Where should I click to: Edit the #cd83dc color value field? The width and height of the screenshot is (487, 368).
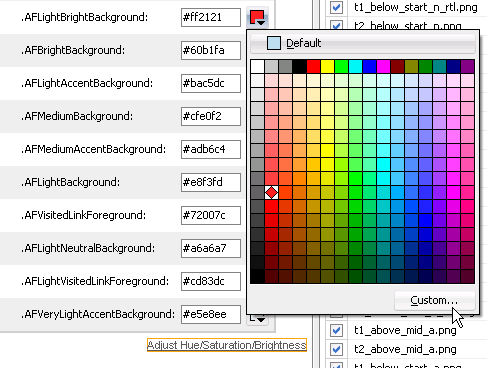point(211,281)
